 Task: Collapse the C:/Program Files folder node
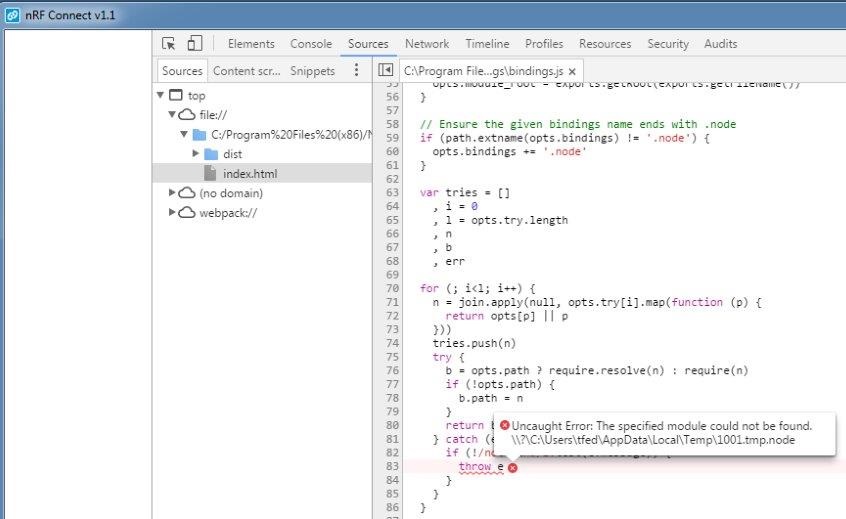point(184,134)
